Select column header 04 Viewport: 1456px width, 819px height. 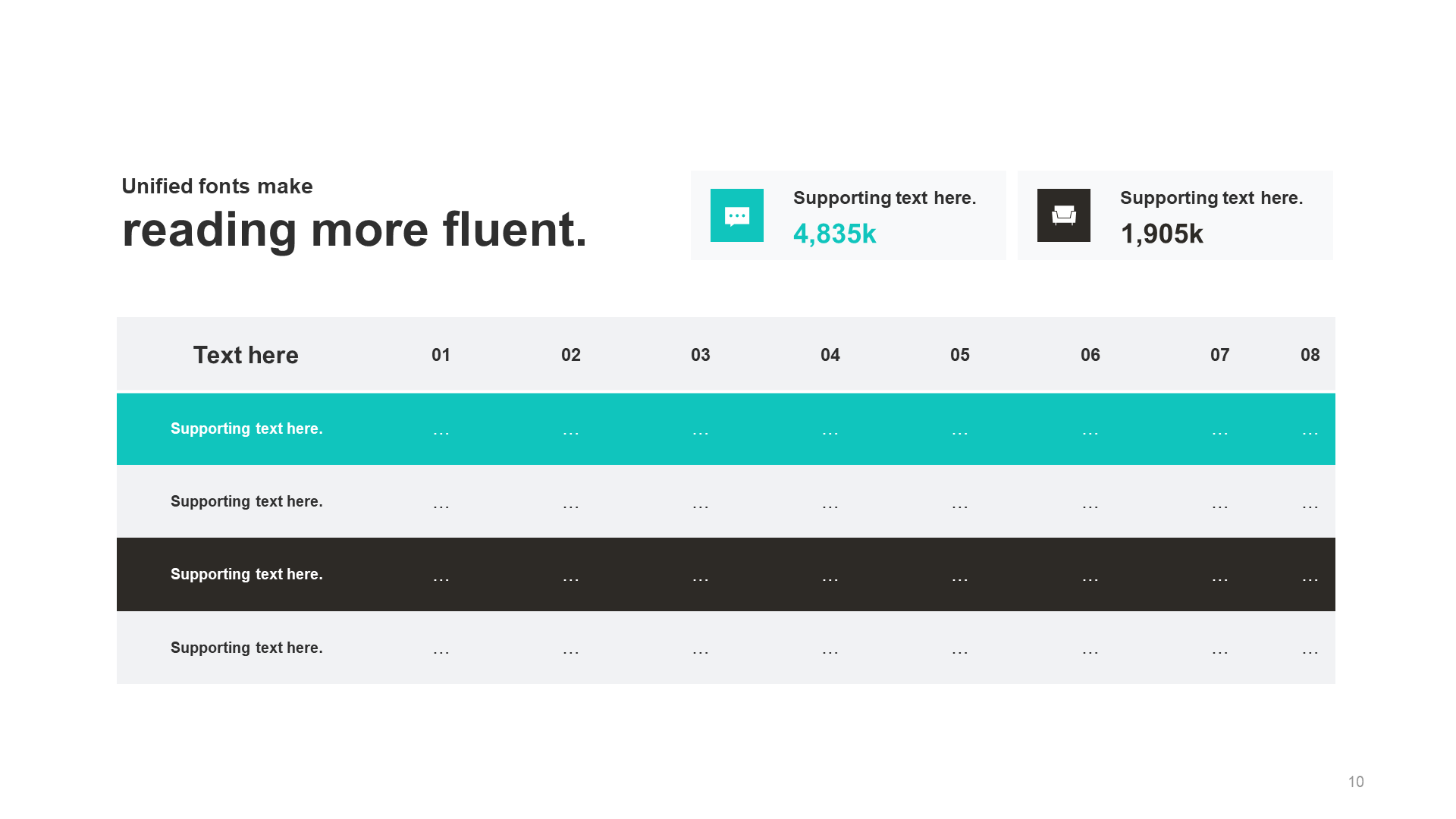(830, 355)
